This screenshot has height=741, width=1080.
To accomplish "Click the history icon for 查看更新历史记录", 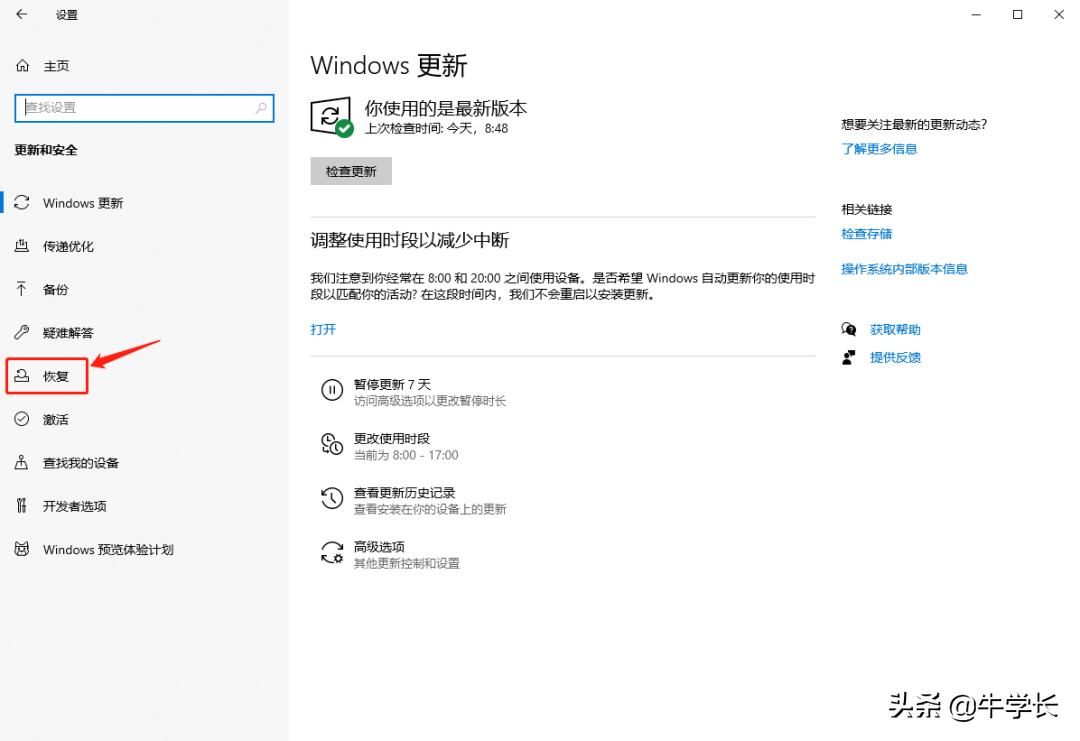I will (332, 498).
